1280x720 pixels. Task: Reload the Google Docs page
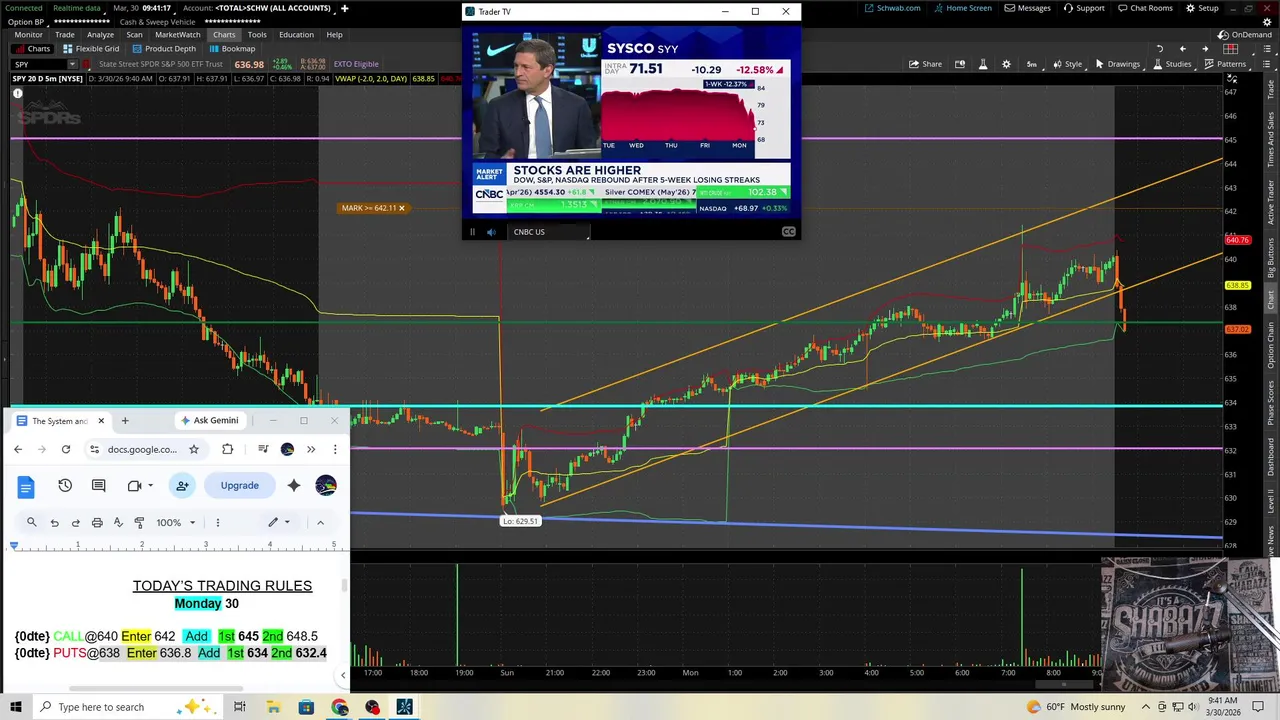pos(65,450)
